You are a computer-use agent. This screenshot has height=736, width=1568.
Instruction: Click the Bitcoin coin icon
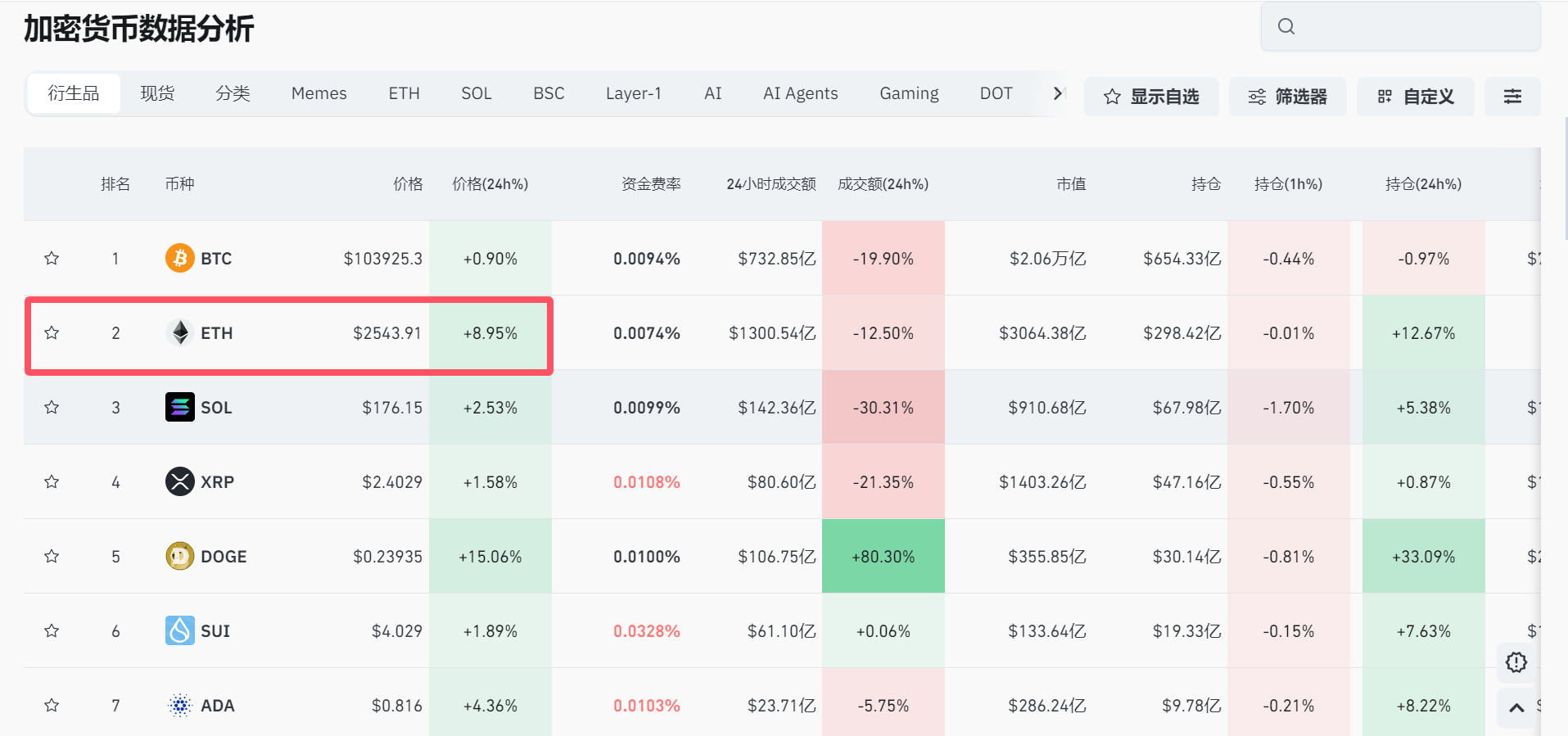click(x=179, y=258)
